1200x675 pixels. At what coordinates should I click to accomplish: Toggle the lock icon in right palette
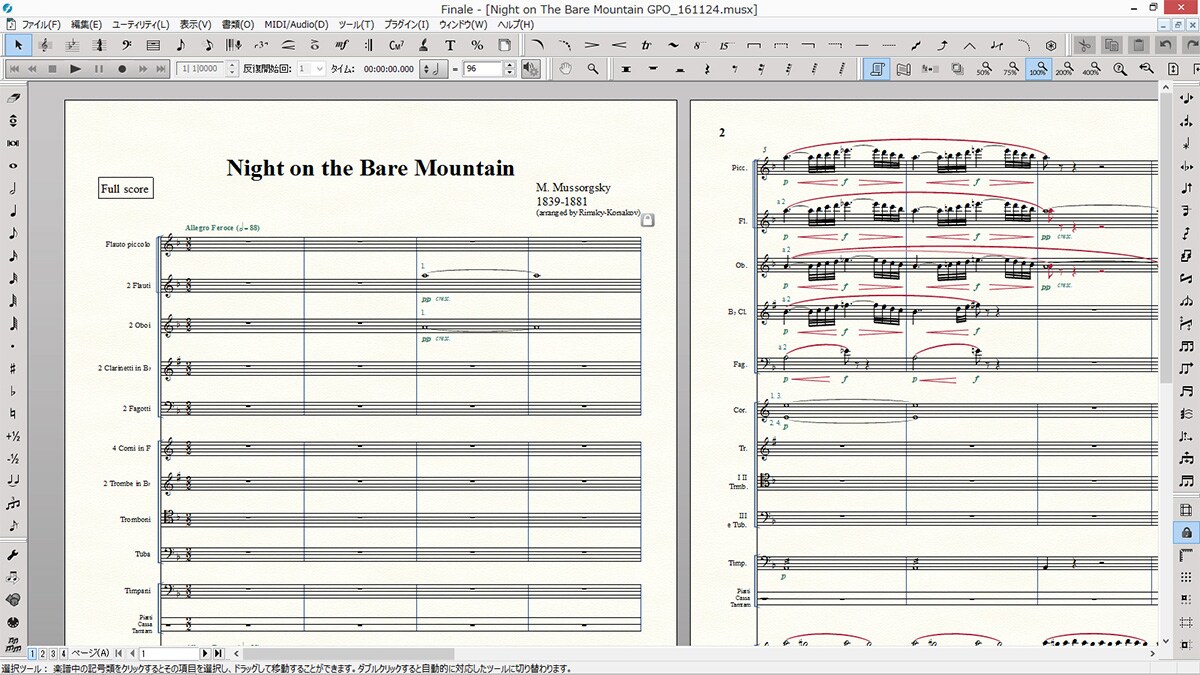pos(1186,532)
